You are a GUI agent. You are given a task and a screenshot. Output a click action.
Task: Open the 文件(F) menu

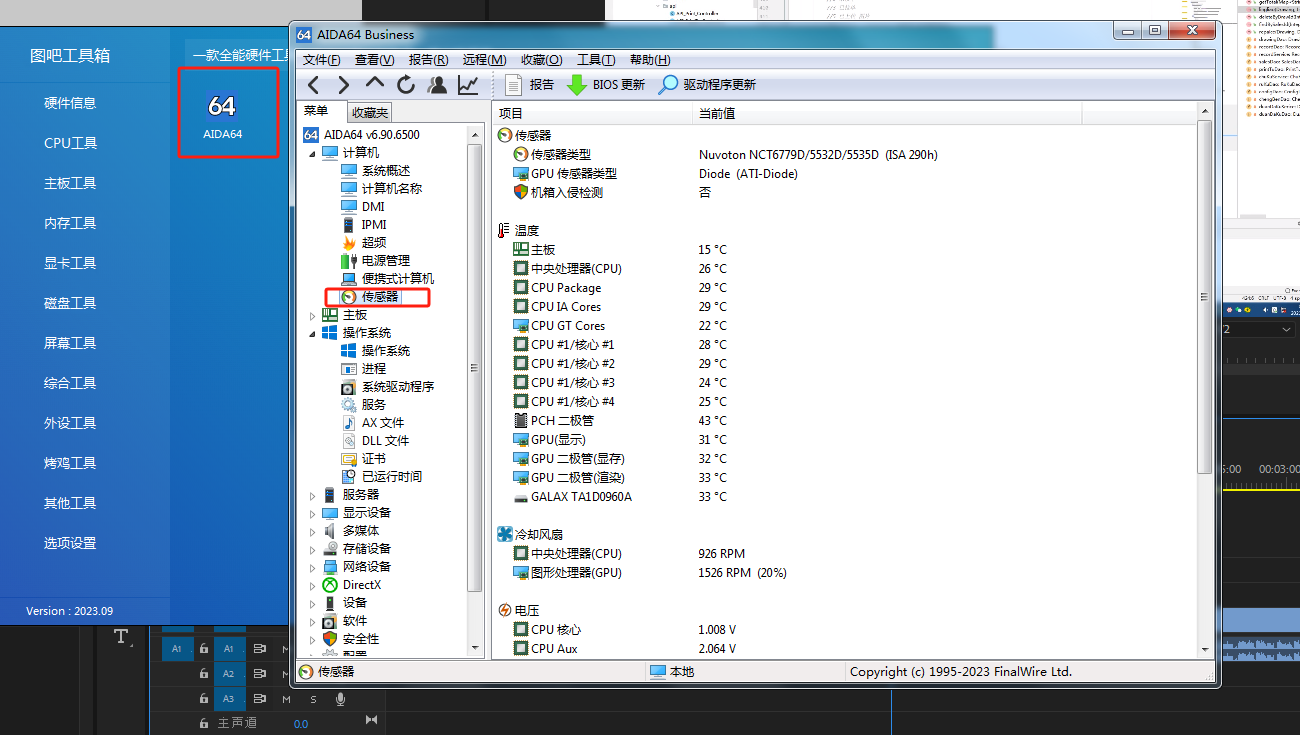[x=321, y=60]
